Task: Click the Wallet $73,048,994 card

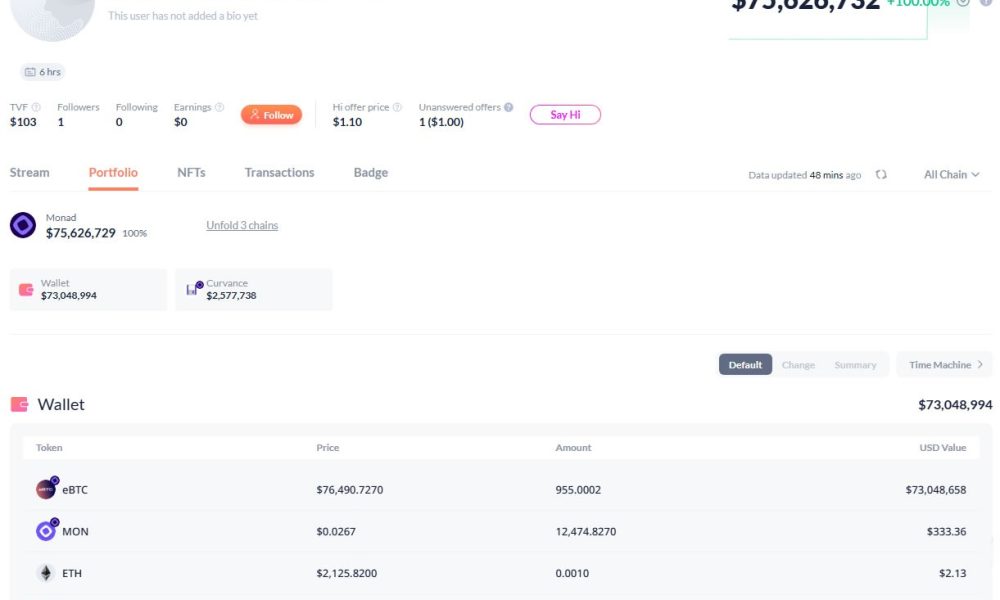Action: click(x=89, y=289)
